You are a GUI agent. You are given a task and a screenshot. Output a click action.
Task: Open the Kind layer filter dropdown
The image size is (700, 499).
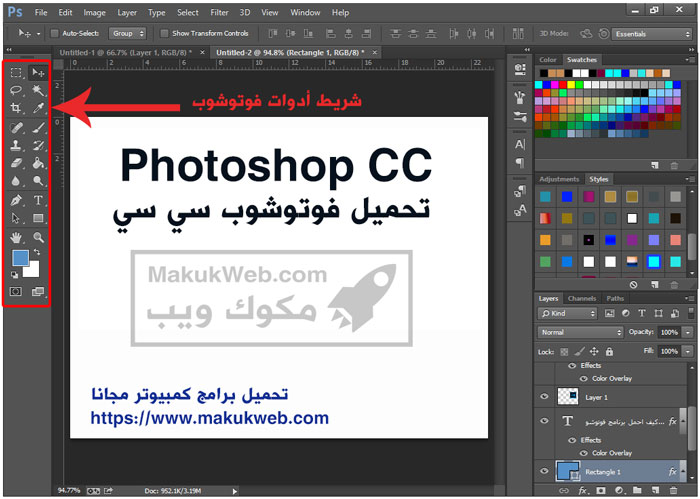[567, 313]
